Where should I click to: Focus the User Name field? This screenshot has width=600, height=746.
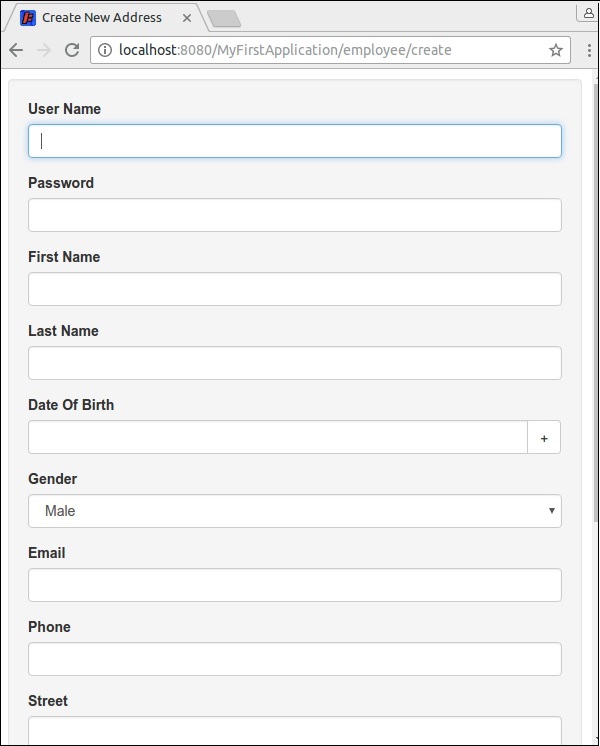pos(295,141)
